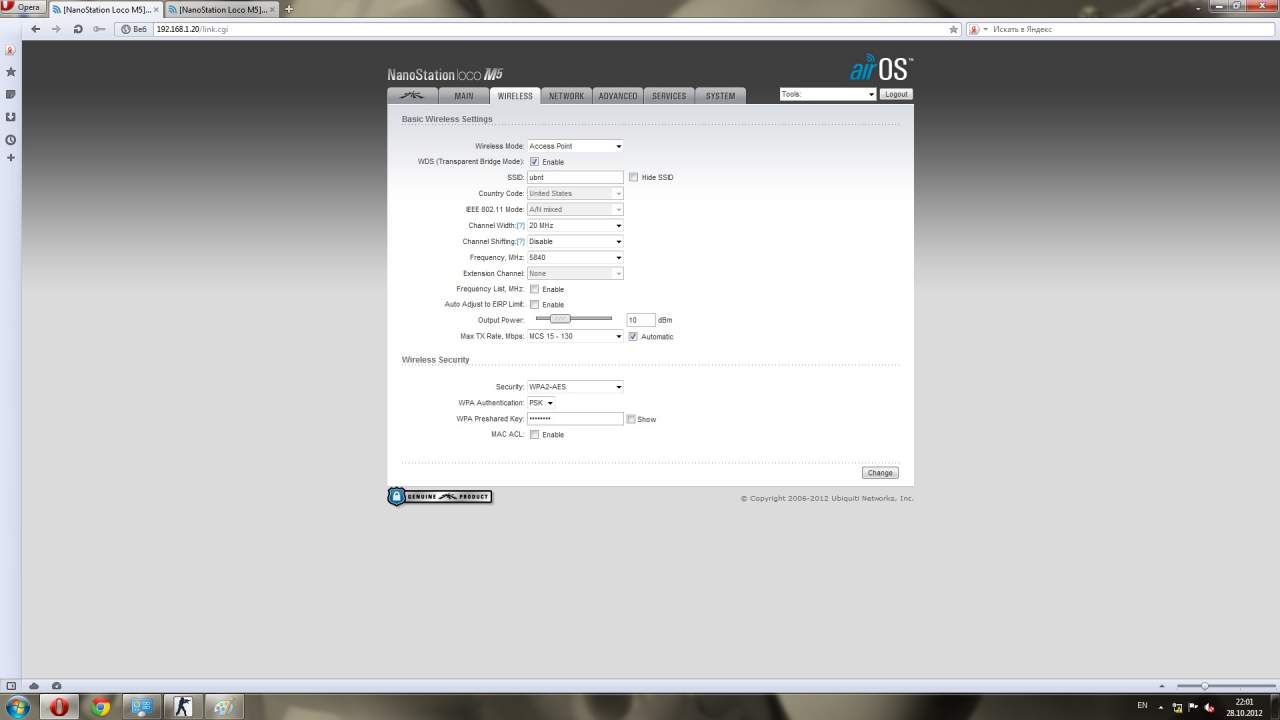
Task: Click the Opera icon in the taskbar
Action: coord(60,707)
